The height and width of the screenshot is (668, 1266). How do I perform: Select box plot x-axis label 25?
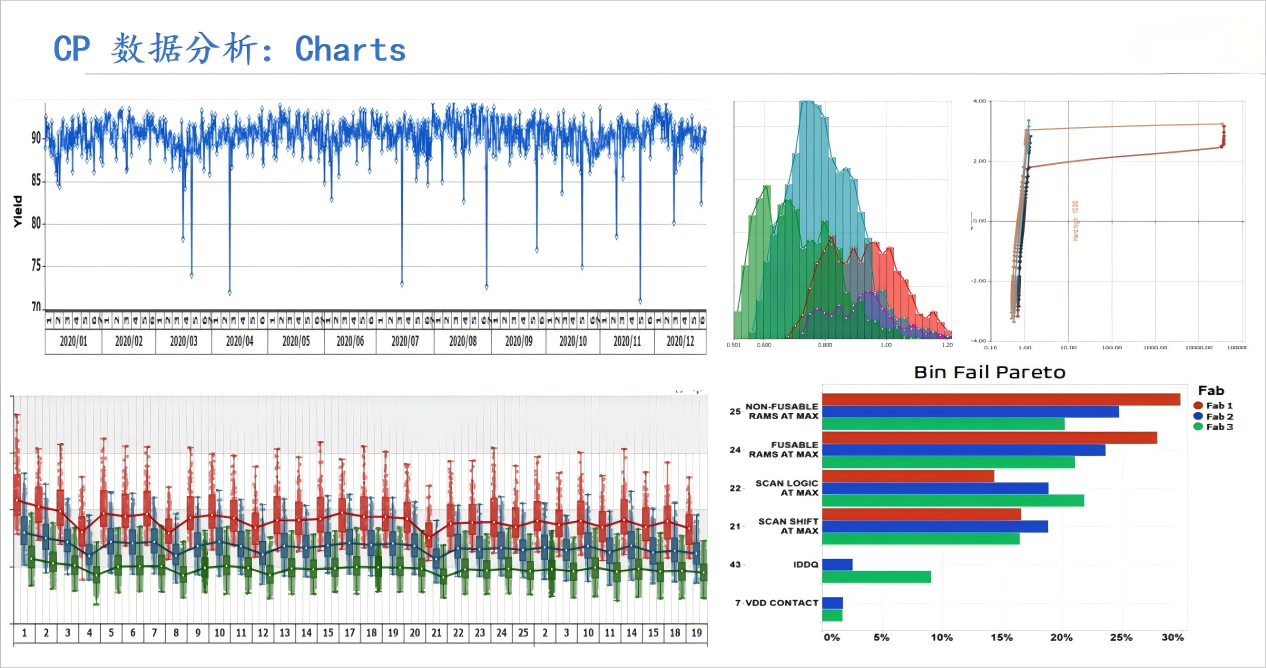(x=523, y=633)
